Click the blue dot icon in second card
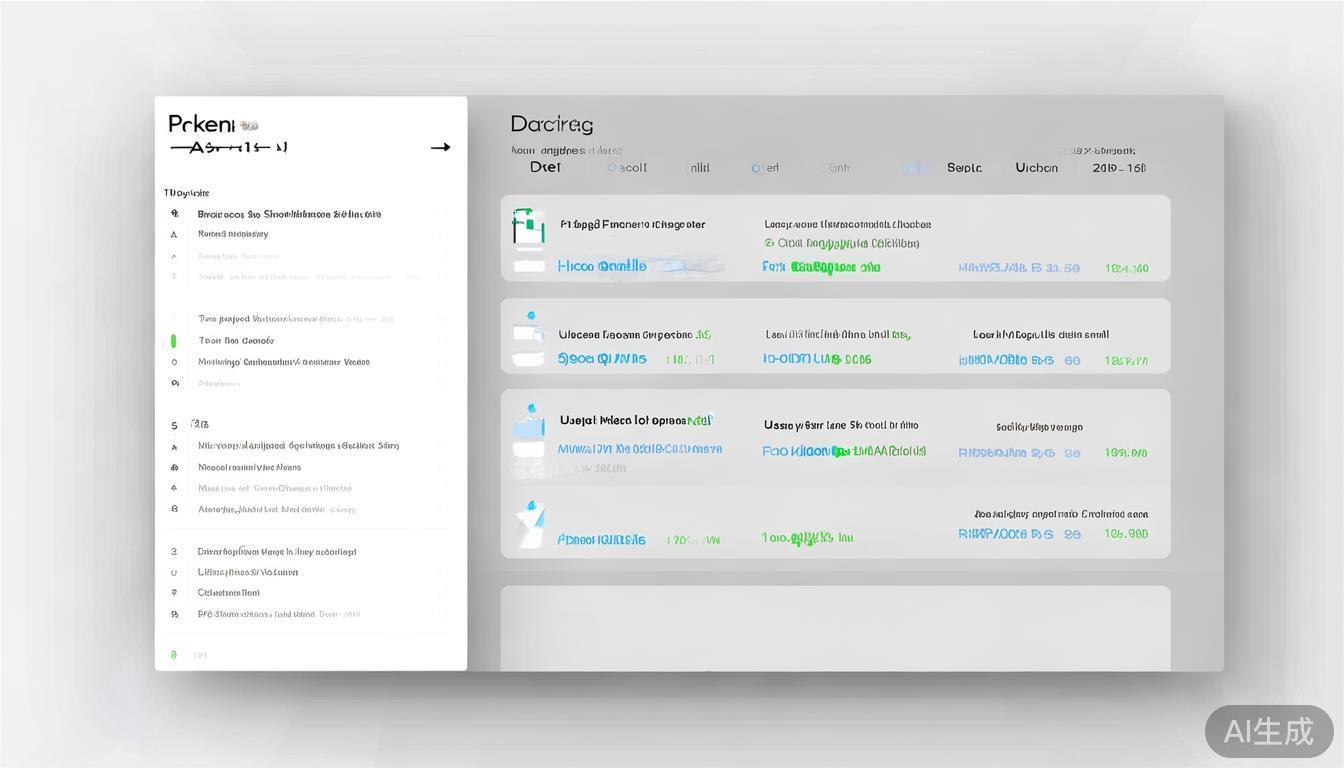Screen dimensions: 1344x768 pos(530,316)
